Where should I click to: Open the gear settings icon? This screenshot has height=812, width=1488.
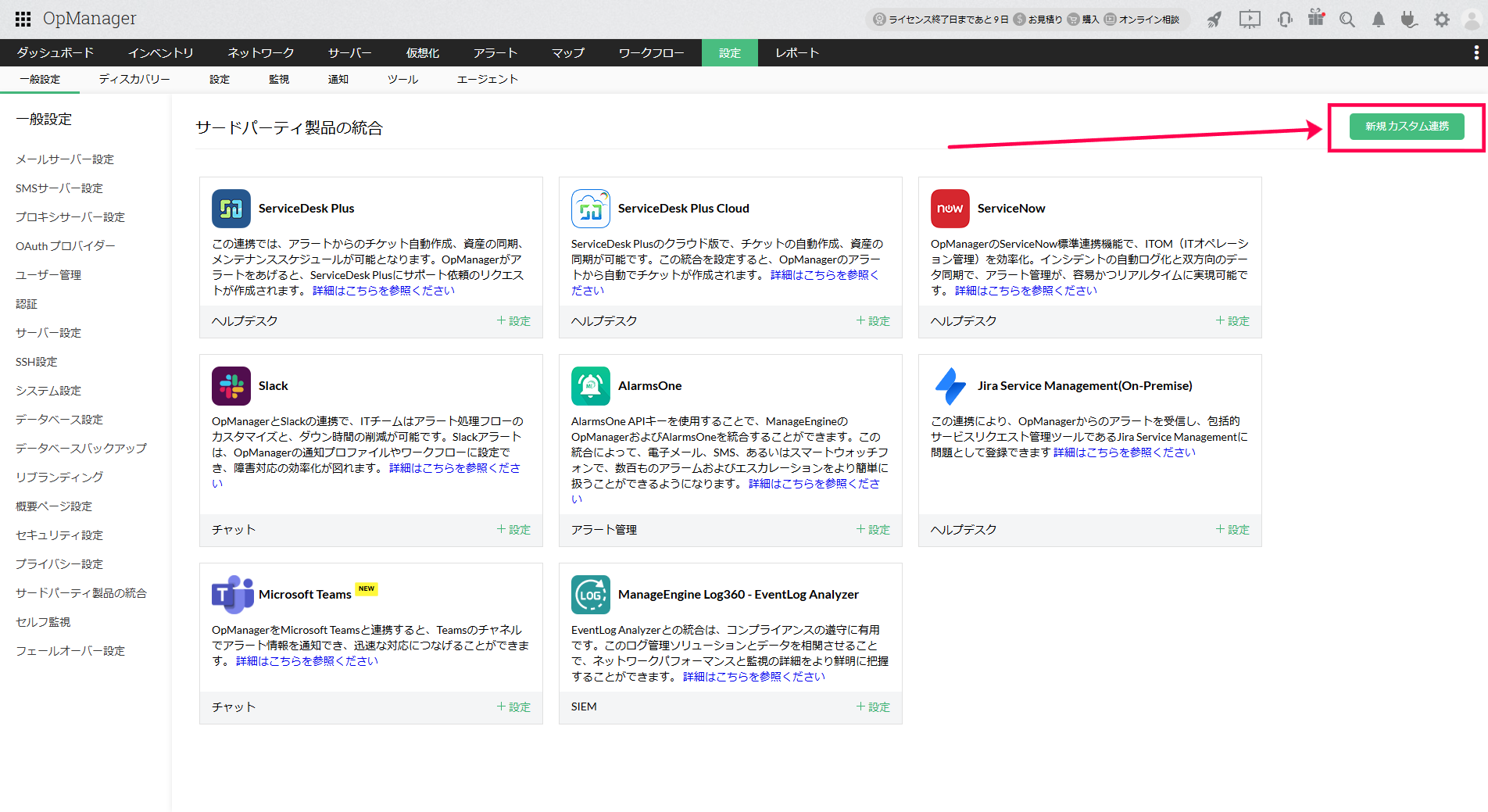1442,20
